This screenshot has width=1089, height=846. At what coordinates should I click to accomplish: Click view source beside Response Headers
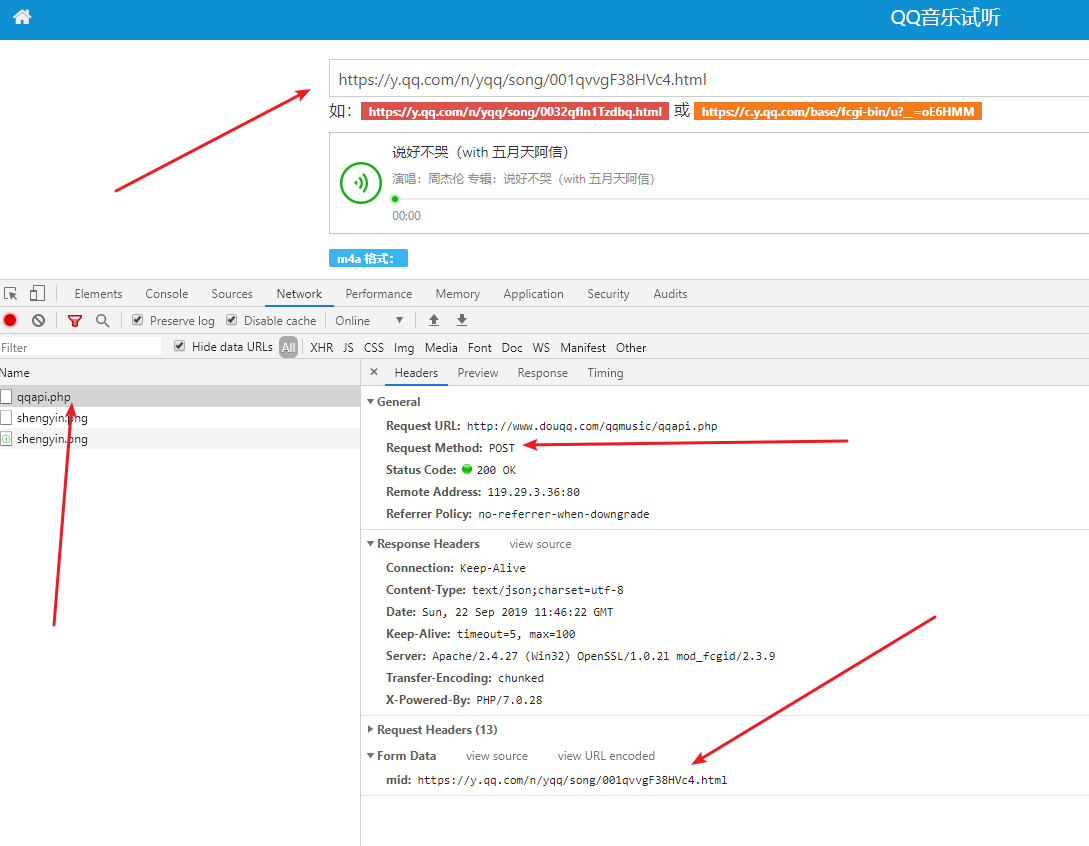540,544
